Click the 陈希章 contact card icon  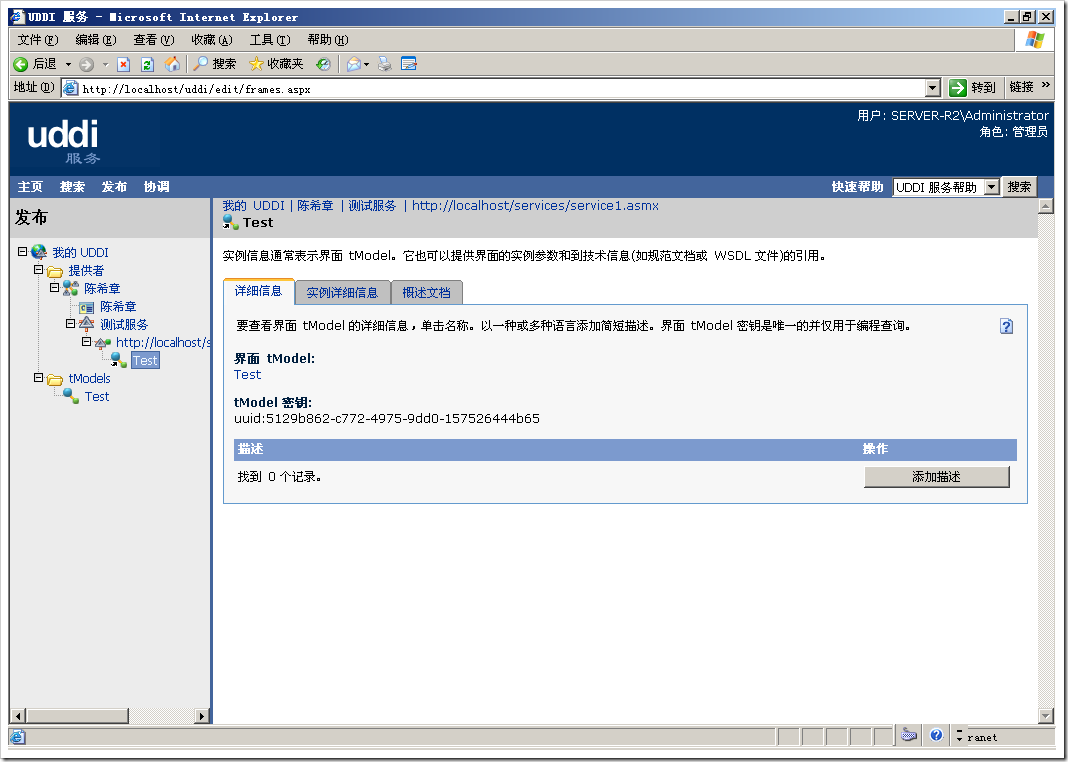coord(87,307)
